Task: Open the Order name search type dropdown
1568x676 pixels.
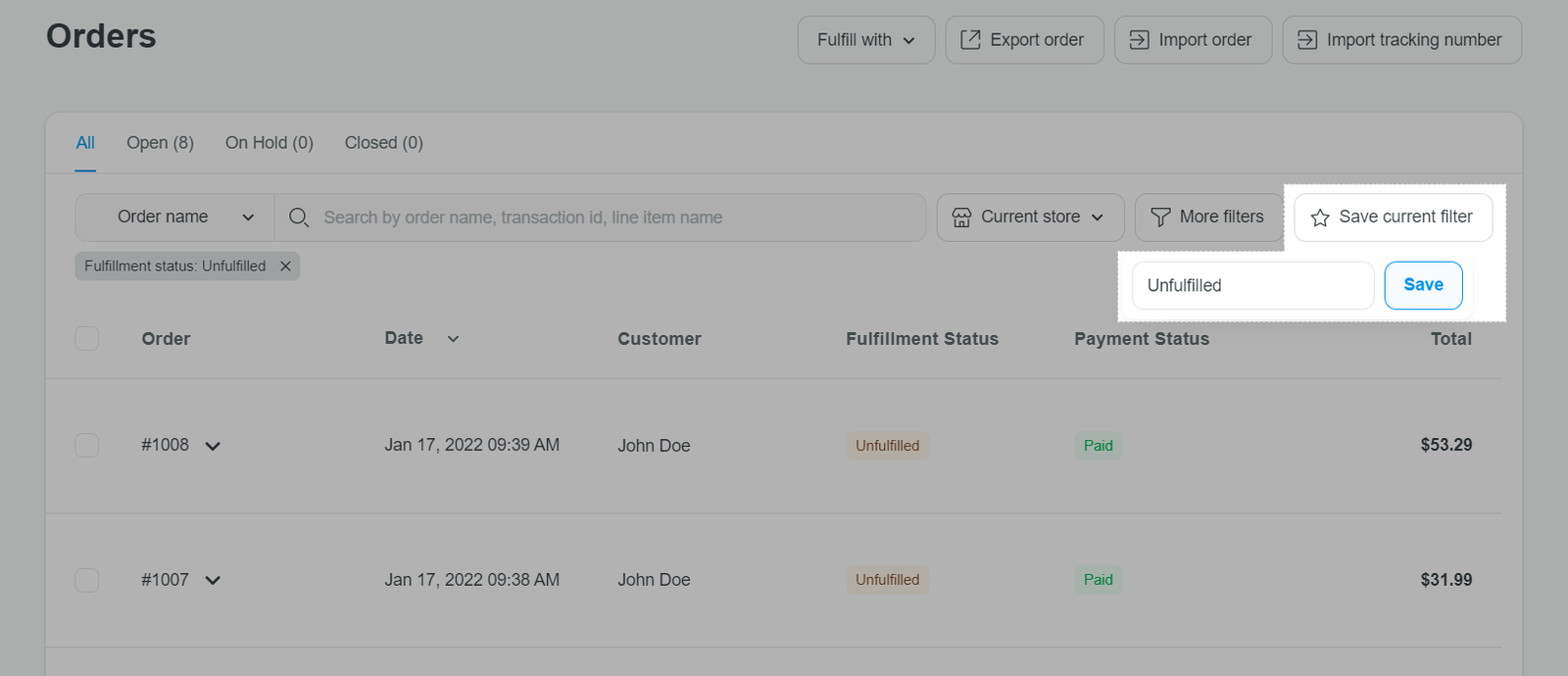Action: click(175, 217)
